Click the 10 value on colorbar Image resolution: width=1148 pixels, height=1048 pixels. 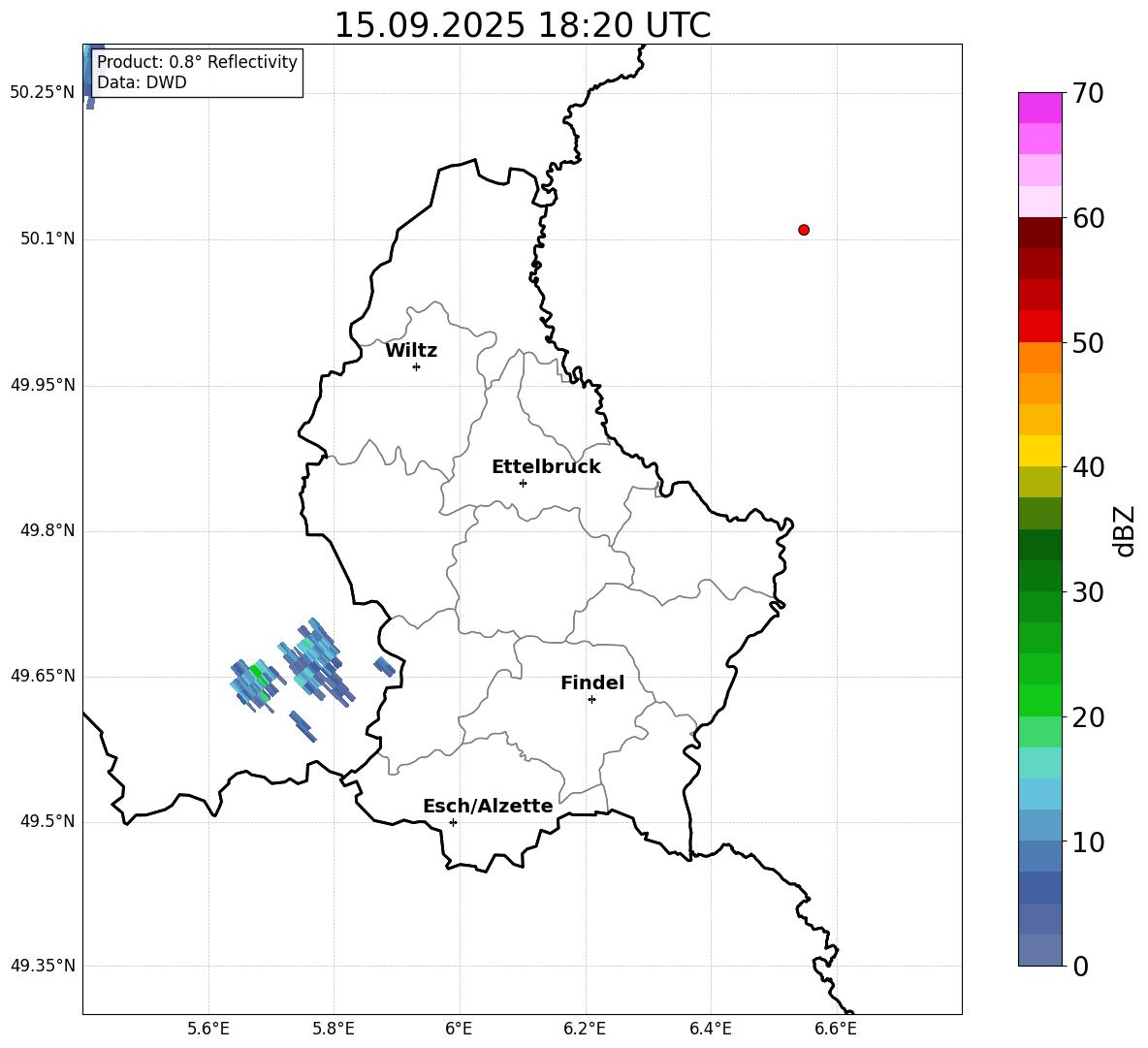tap(1088, 842)
